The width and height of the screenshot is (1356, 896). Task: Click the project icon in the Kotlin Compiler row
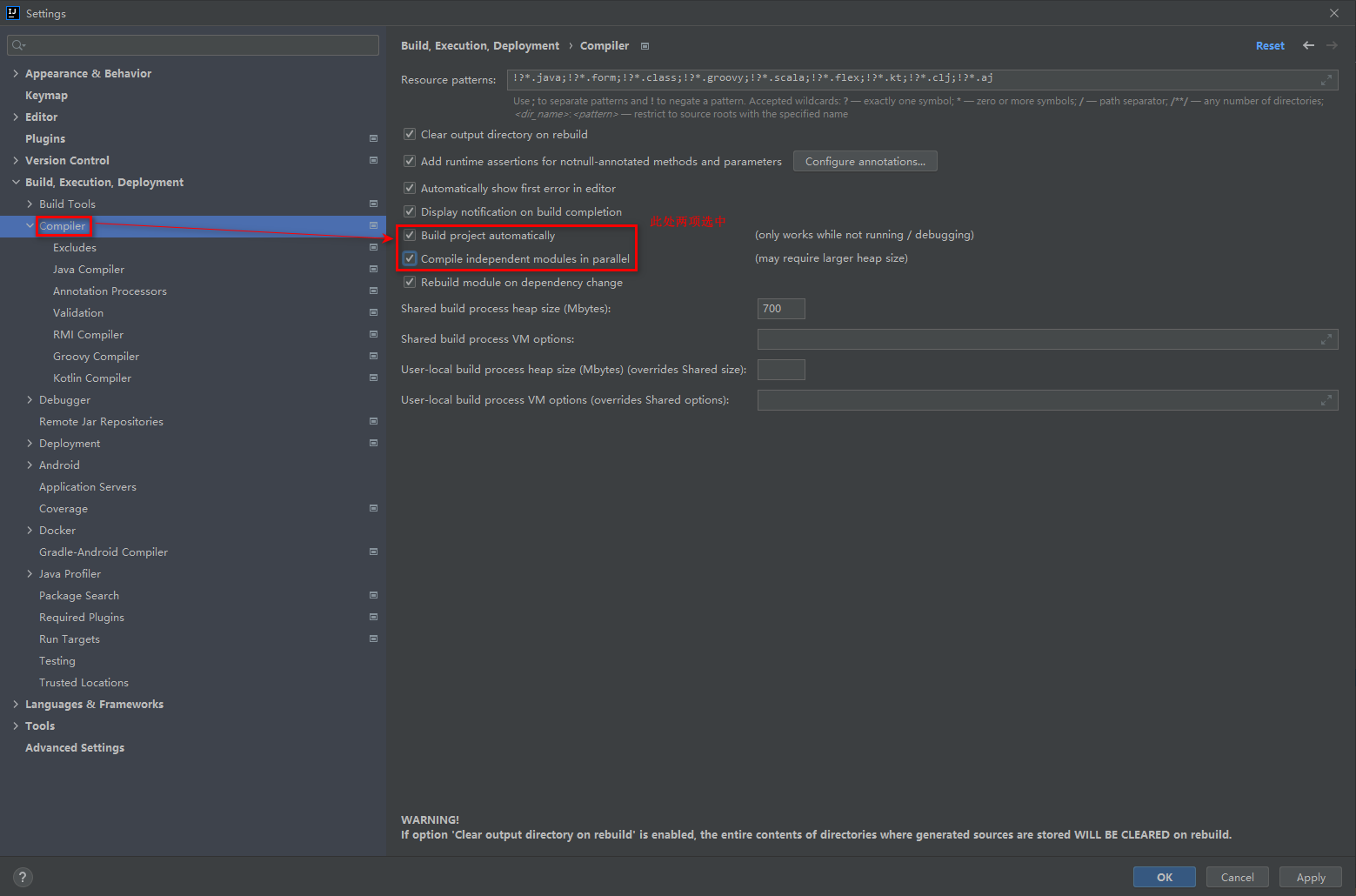coord(373,378)
